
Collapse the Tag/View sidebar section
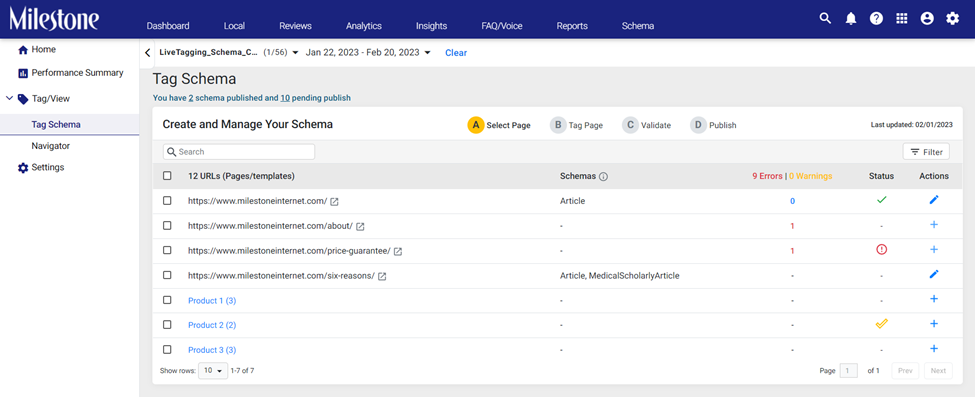click(x=9, y=98)
